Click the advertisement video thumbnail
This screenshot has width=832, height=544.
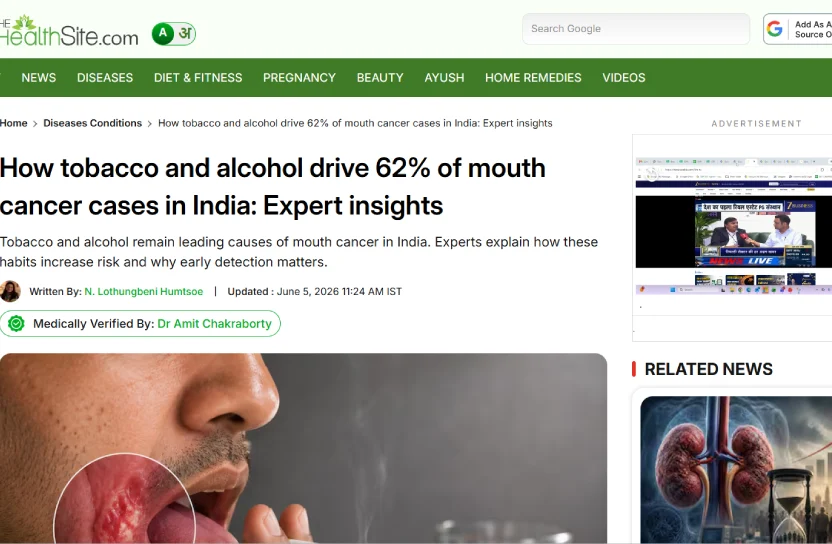[734, 227]
